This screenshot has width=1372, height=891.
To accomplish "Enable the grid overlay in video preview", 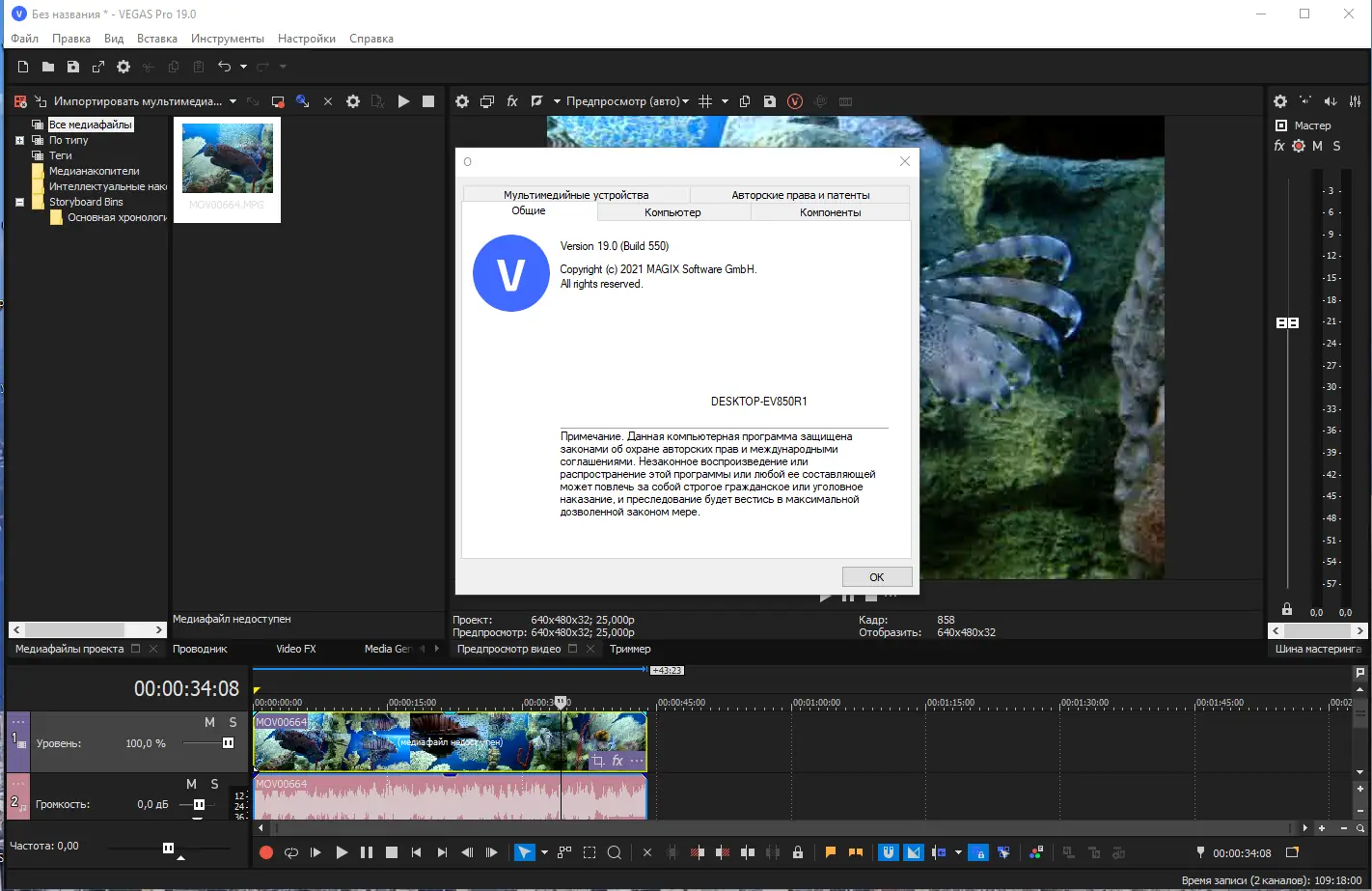I will [x=706, y=100].
